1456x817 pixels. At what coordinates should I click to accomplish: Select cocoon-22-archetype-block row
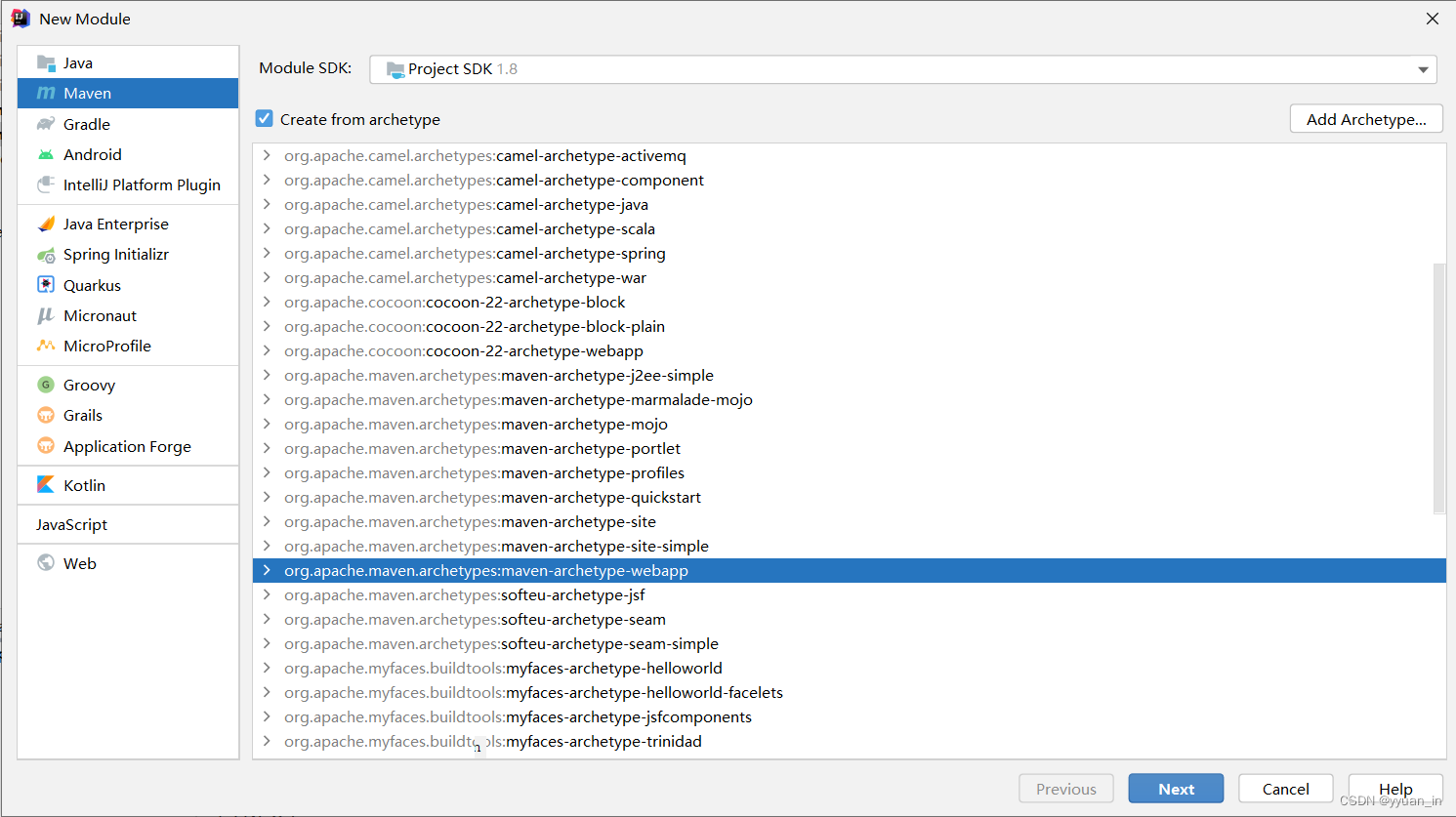tap(849, 302)
